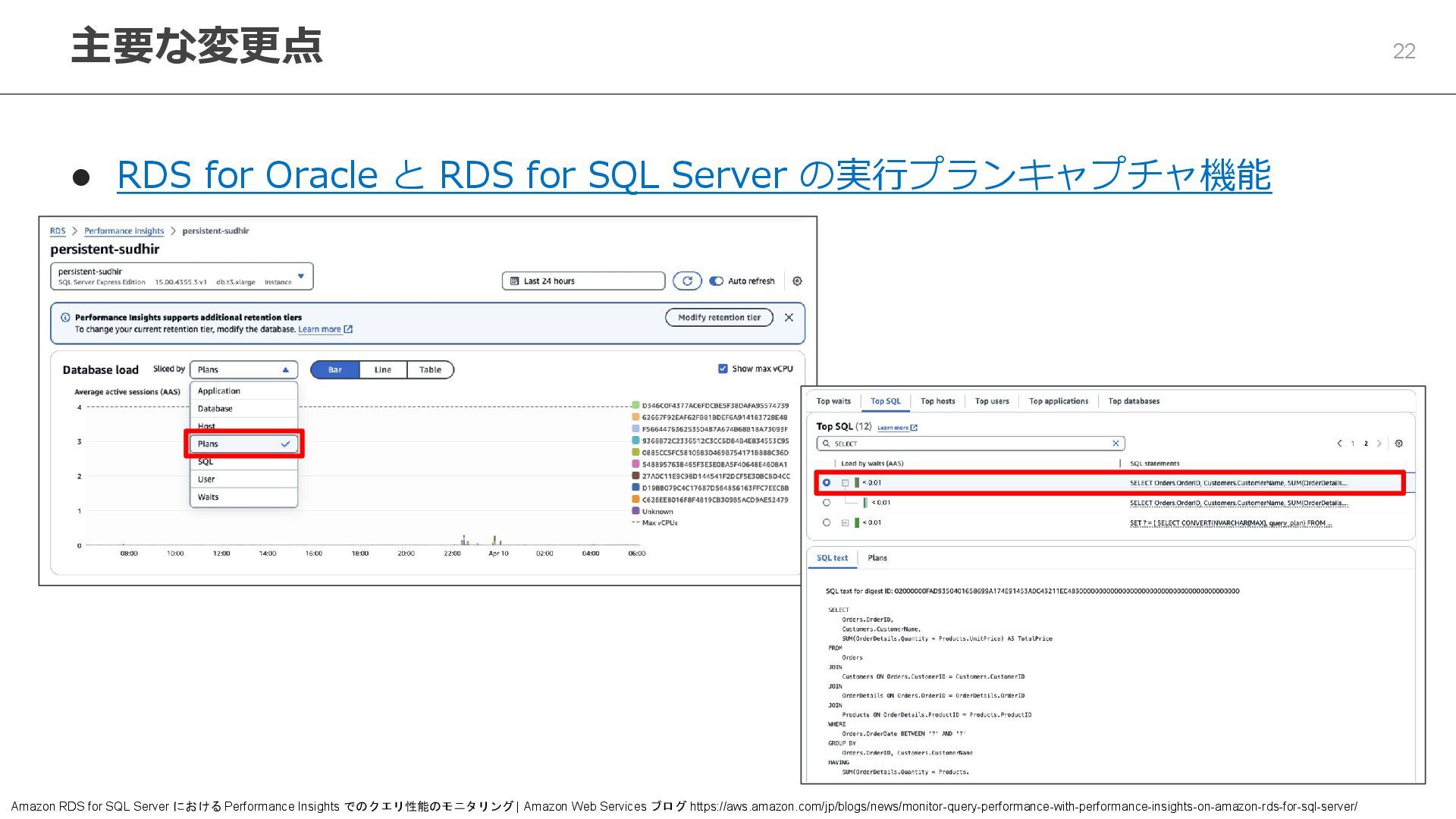Image resolution: width=1456 pixels, height=819 pixels.
Task: Open the RDS execution plan capture link
Action: (693, 175)
